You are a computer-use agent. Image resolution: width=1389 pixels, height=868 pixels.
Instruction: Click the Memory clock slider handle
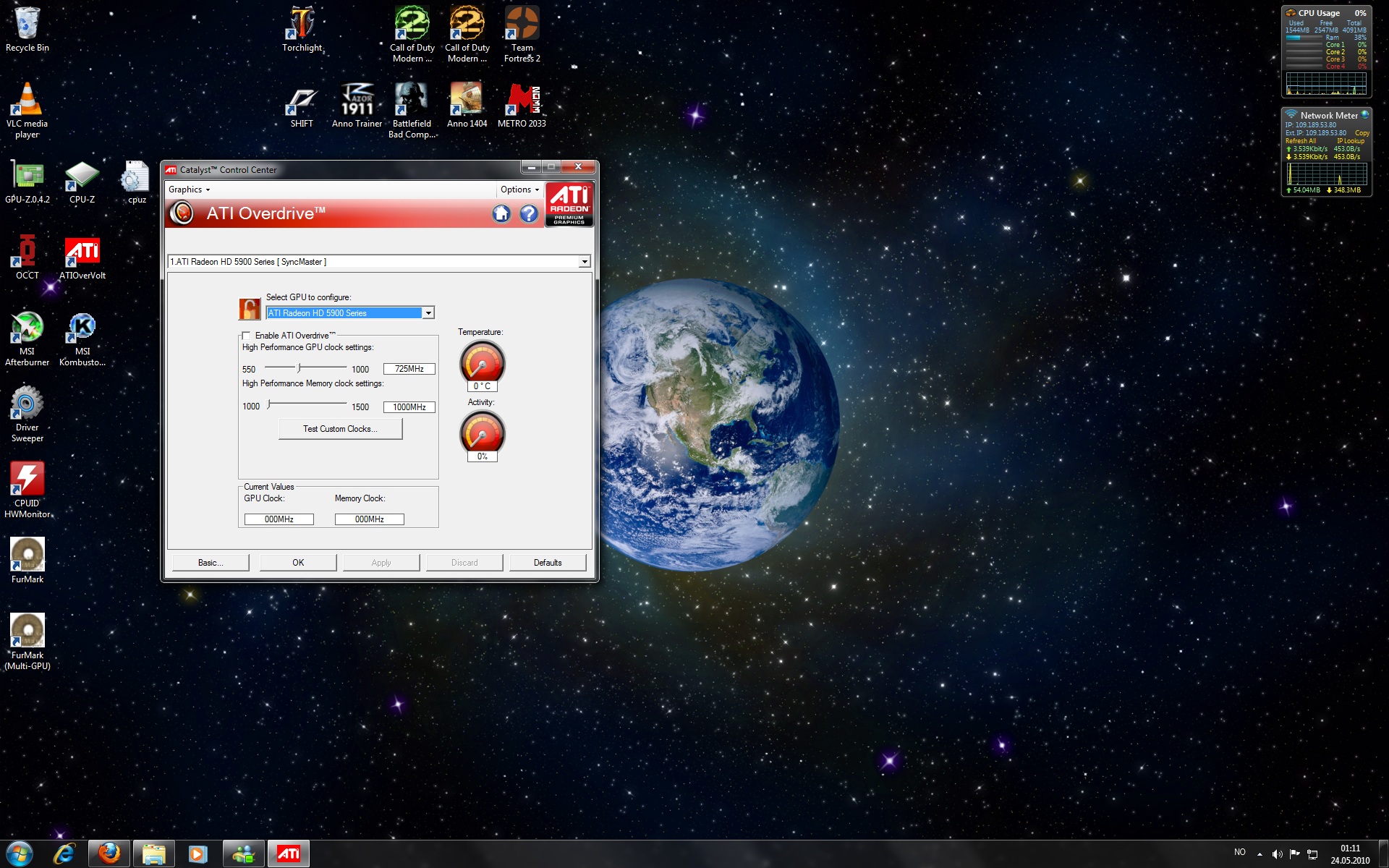(x=269, y=405)
